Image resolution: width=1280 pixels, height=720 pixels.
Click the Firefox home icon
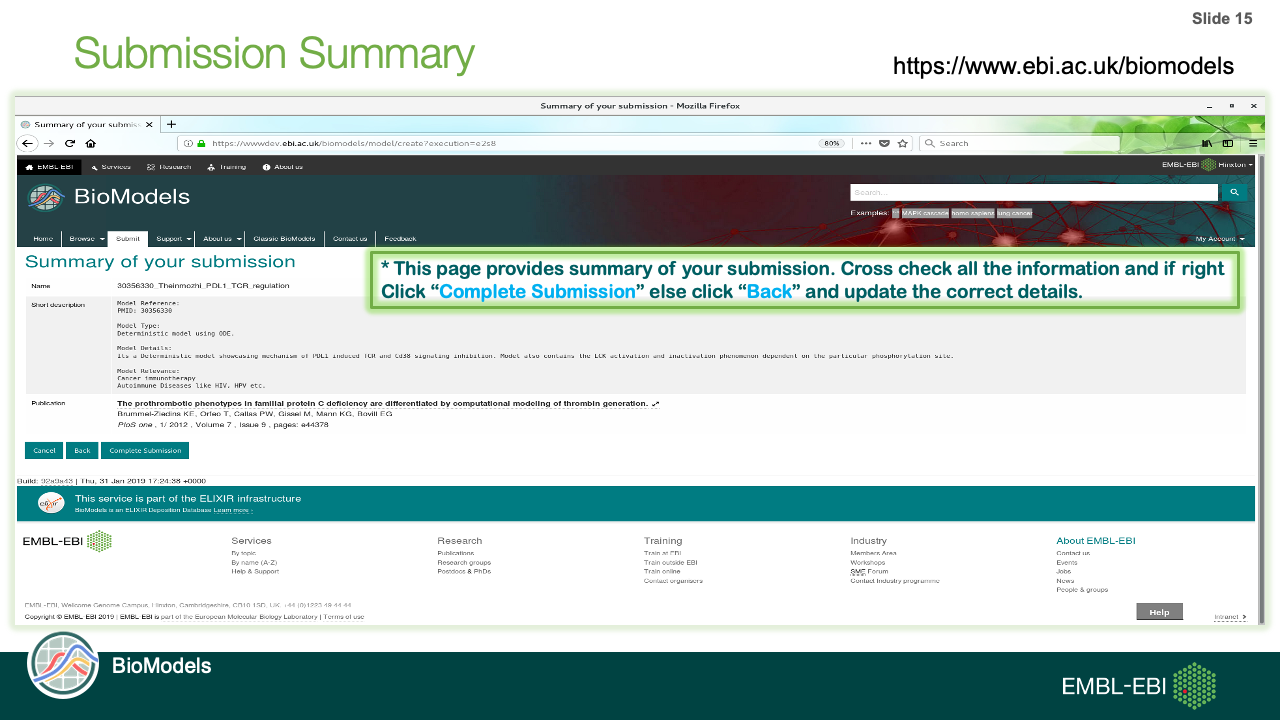91,143
